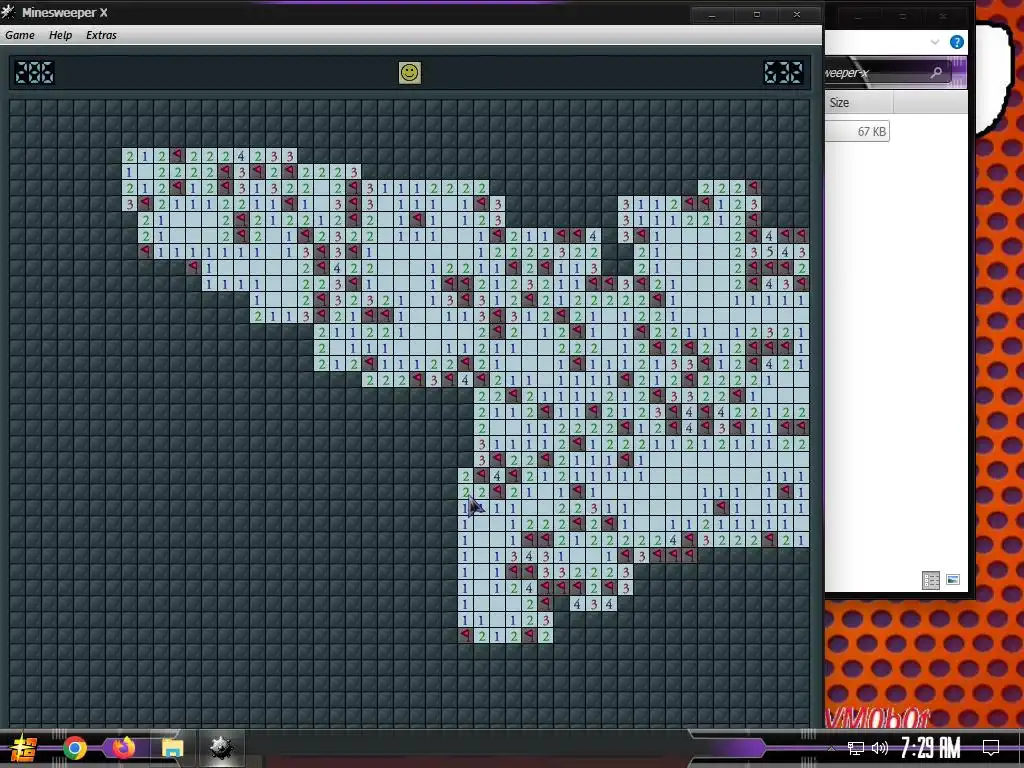Open the Game menu
This screenshot has width=1024, height=768.
(20, 35)
